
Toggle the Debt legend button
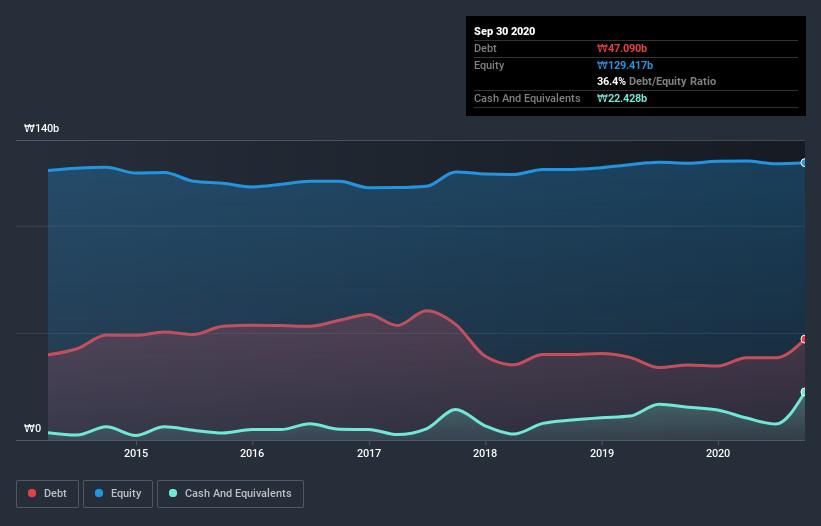click(47, 494)
